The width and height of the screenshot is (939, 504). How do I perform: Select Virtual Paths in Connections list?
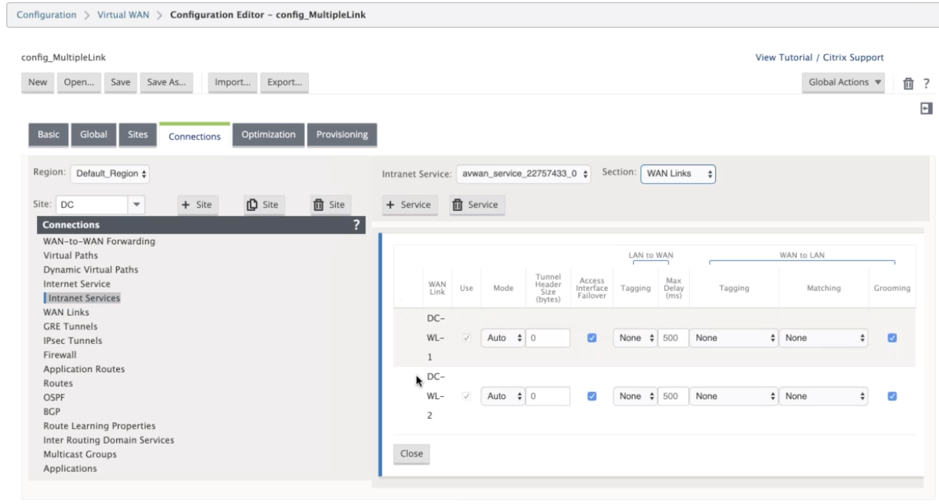coord(70,256)
